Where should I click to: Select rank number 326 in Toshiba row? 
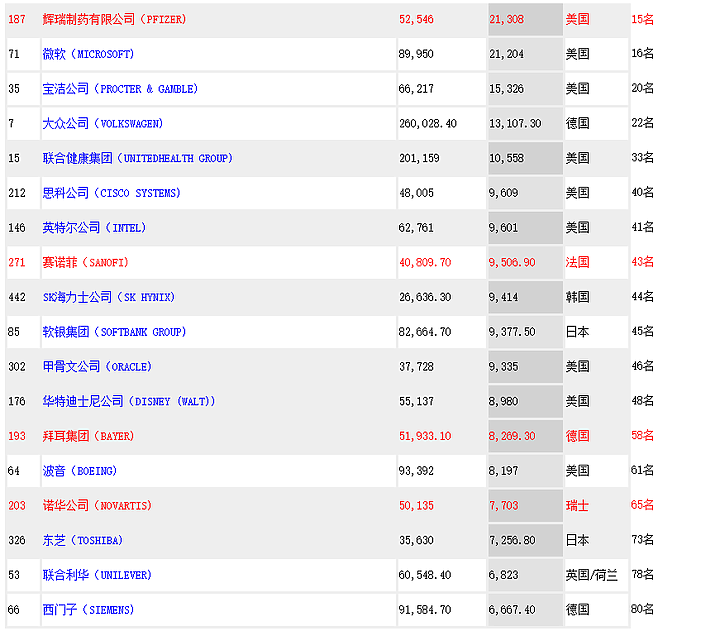[x=17, y=540]
